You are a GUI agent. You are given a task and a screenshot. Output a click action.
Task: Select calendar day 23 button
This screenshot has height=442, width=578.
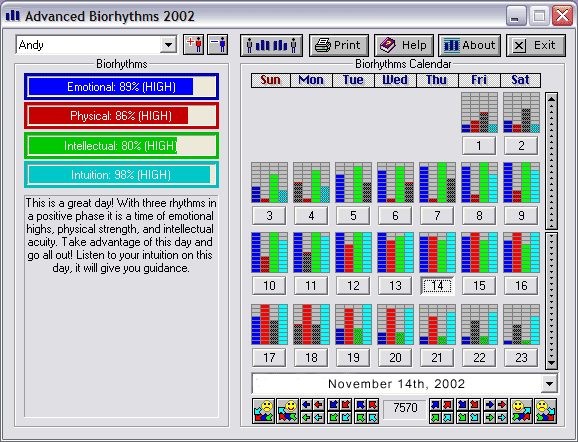[521, 358]
